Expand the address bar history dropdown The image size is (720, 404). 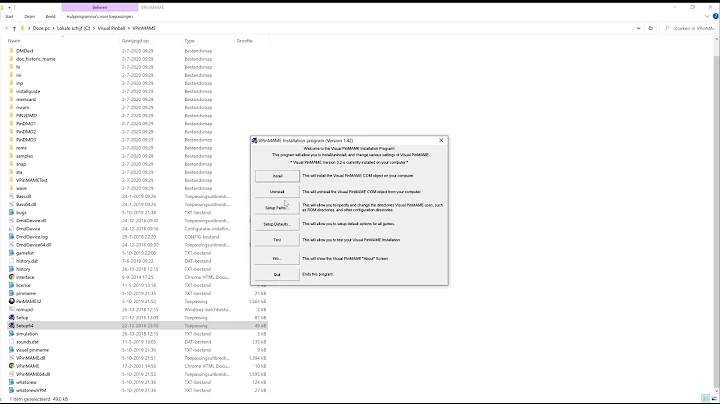pos(638,28)
